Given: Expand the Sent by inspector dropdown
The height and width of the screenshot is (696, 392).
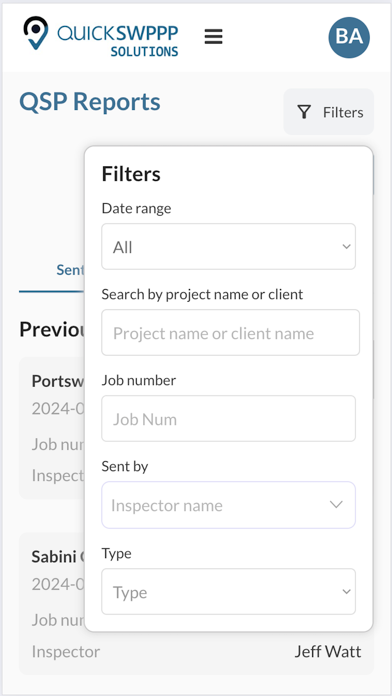Looking at the screenshot, I should 229,505.
